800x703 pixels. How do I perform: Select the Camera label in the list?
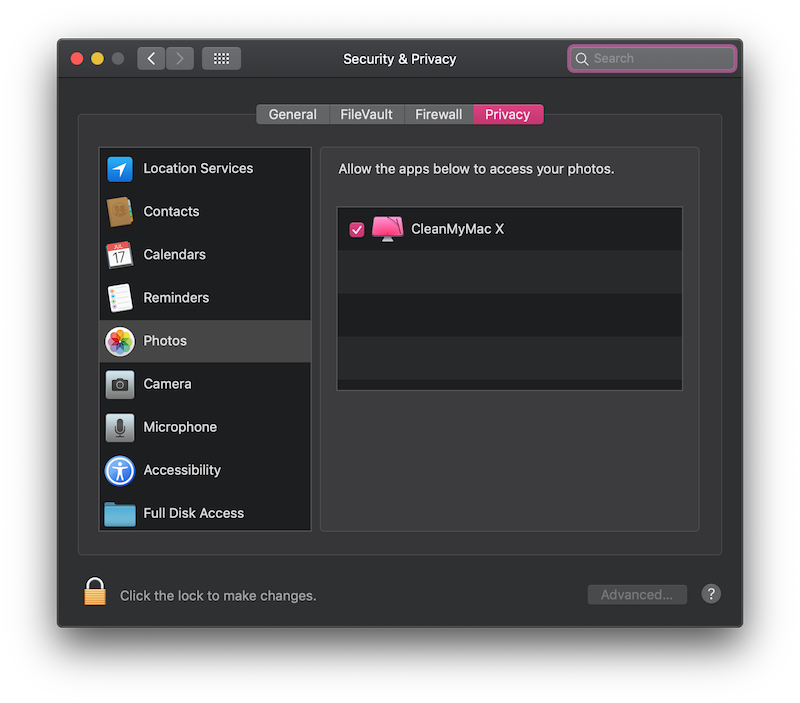click(167, 384)
